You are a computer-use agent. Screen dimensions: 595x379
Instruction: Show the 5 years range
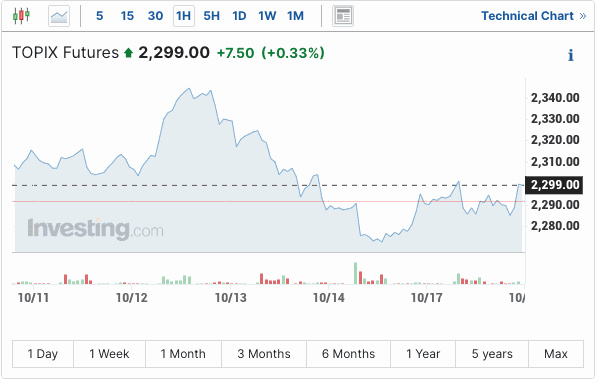click(492, 354)
